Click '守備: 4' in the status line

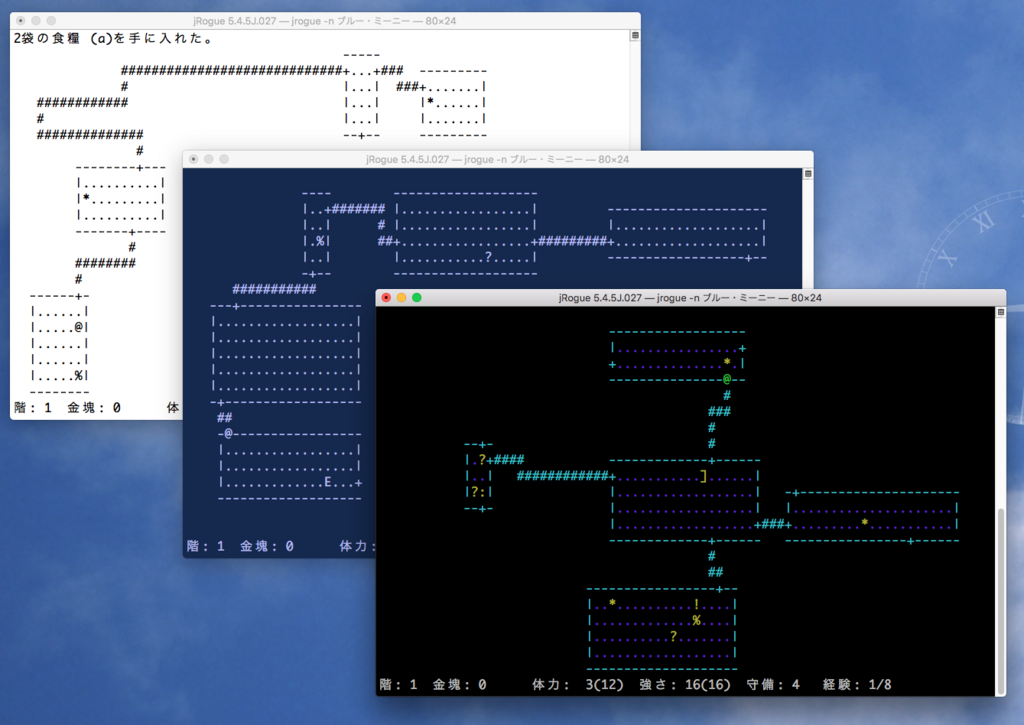click(773, 685)
